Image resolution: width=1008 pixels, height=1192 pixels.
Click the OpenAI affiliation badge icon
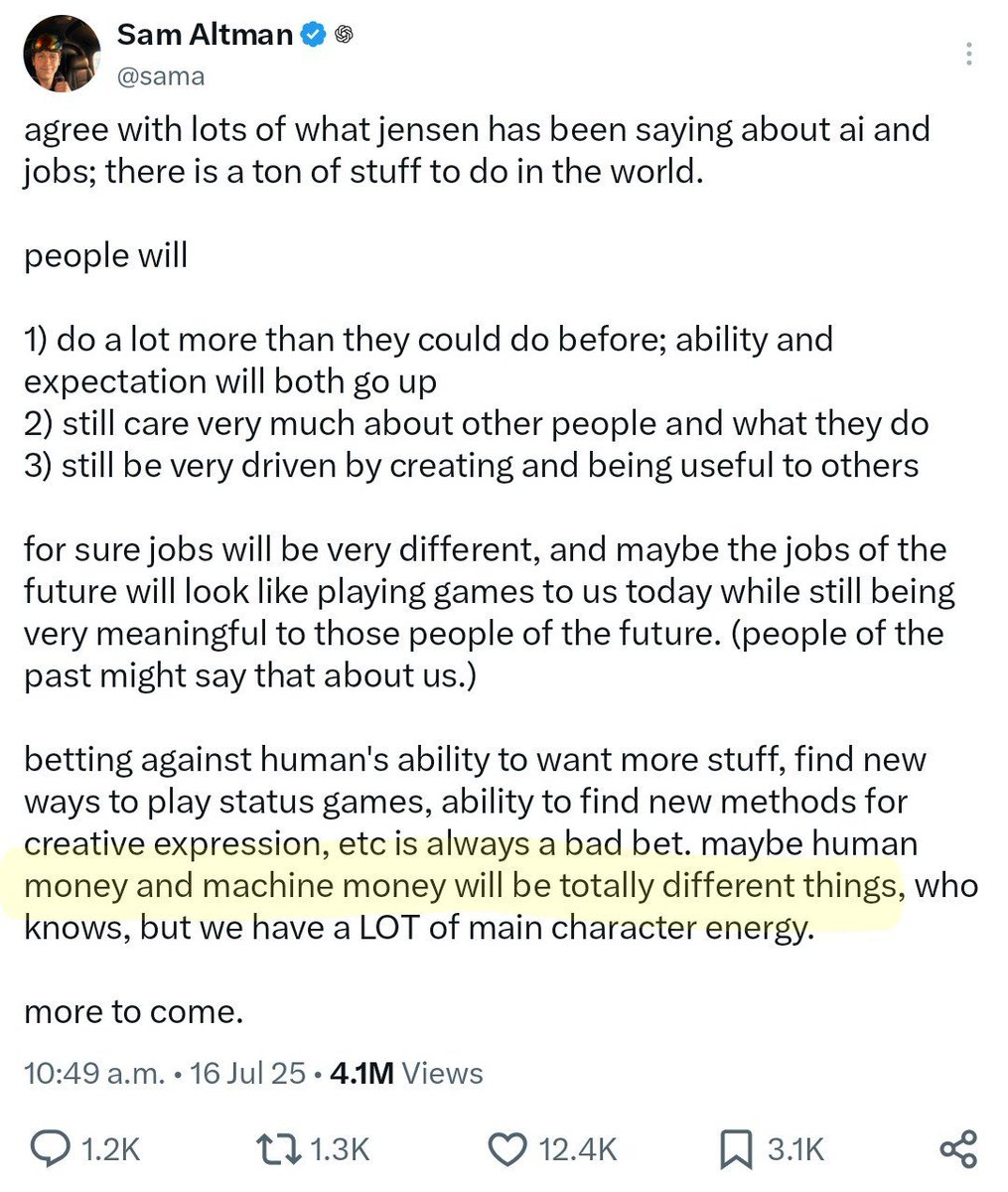pyautogui.click(x=344, y=35)
